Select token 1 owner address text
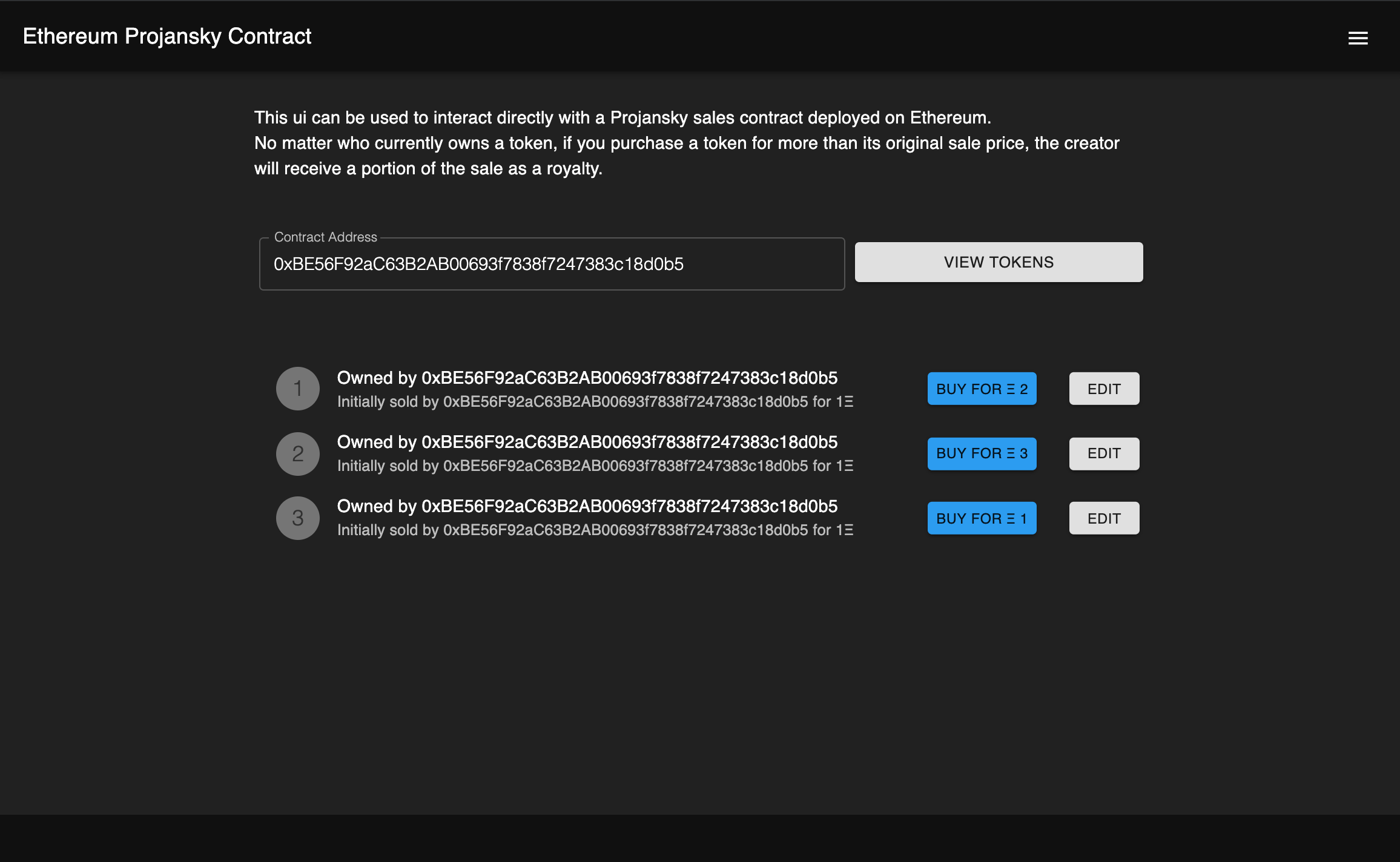The height and width of the screenshot is (862, 1400). (x=629, y=378)
